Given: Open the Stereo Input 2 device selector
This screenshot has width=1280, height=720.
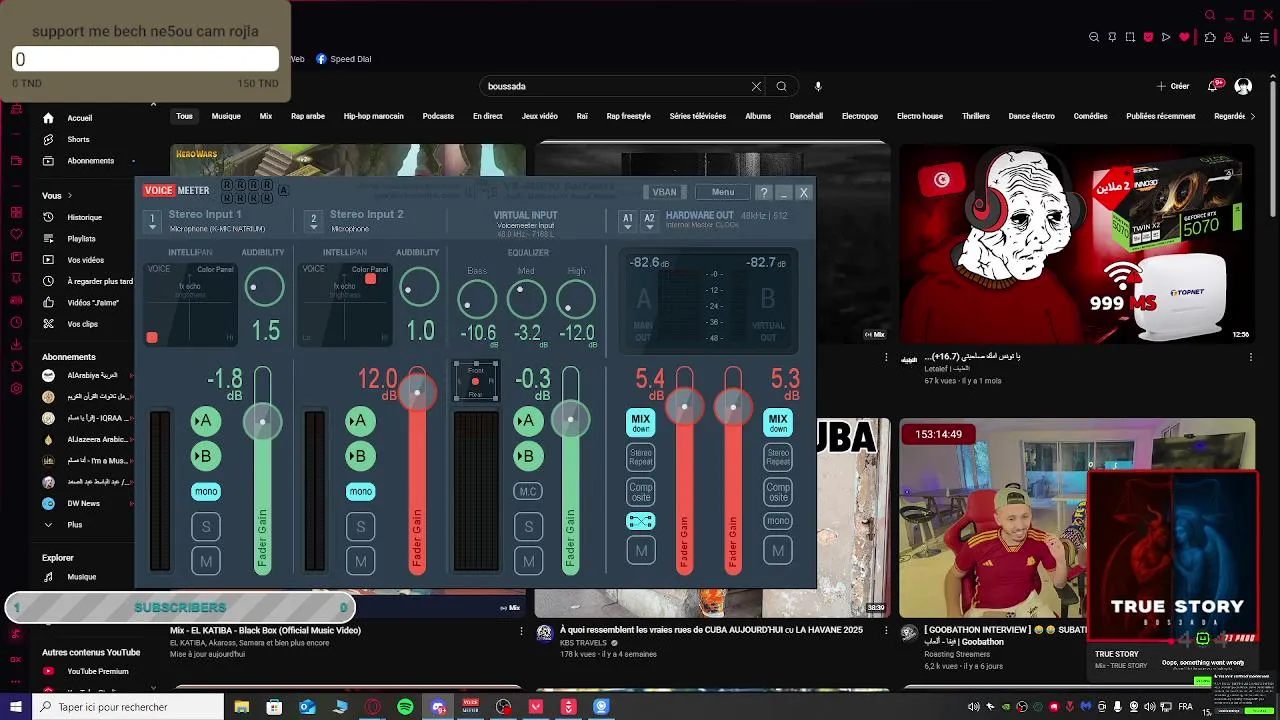Looking at the screenshot, I should point(313,220).
